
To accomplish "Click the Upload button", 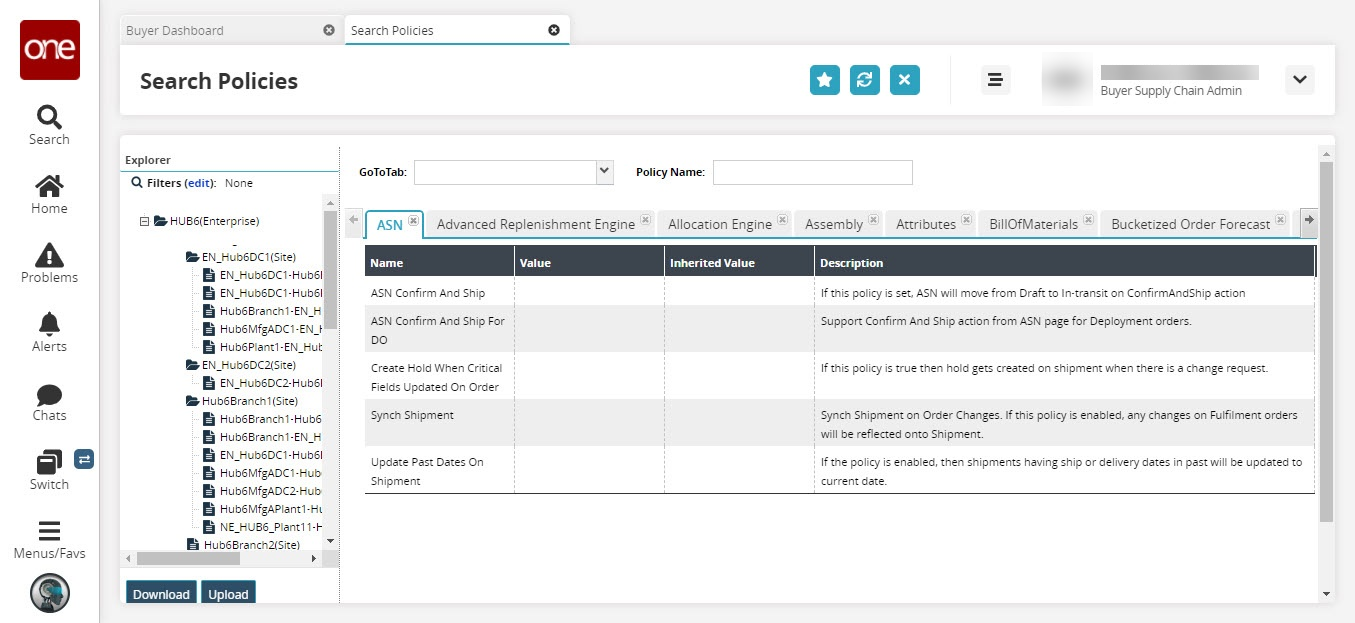I will tap(228, 594).
